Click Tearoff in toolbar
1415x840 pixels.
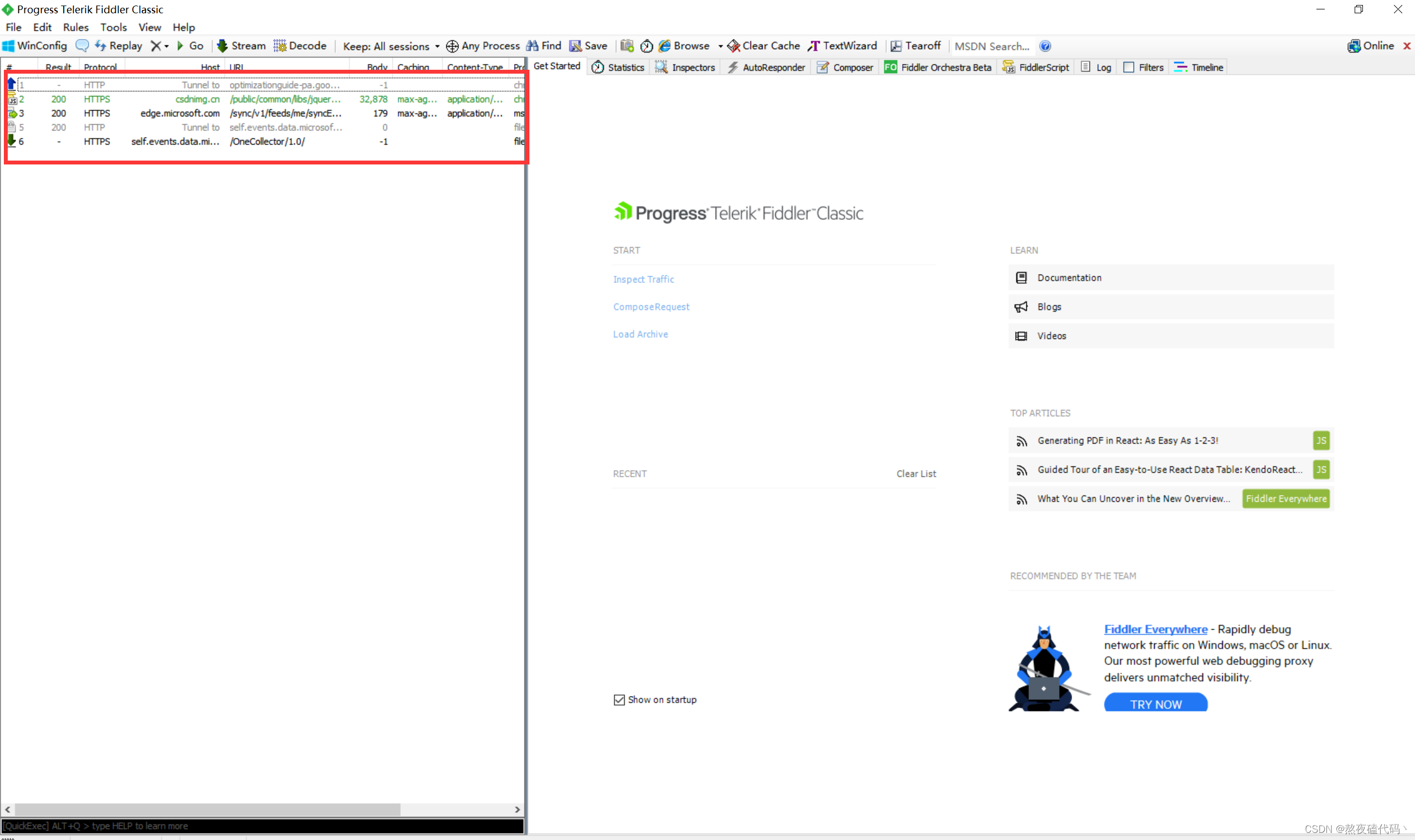coord(915,46)
